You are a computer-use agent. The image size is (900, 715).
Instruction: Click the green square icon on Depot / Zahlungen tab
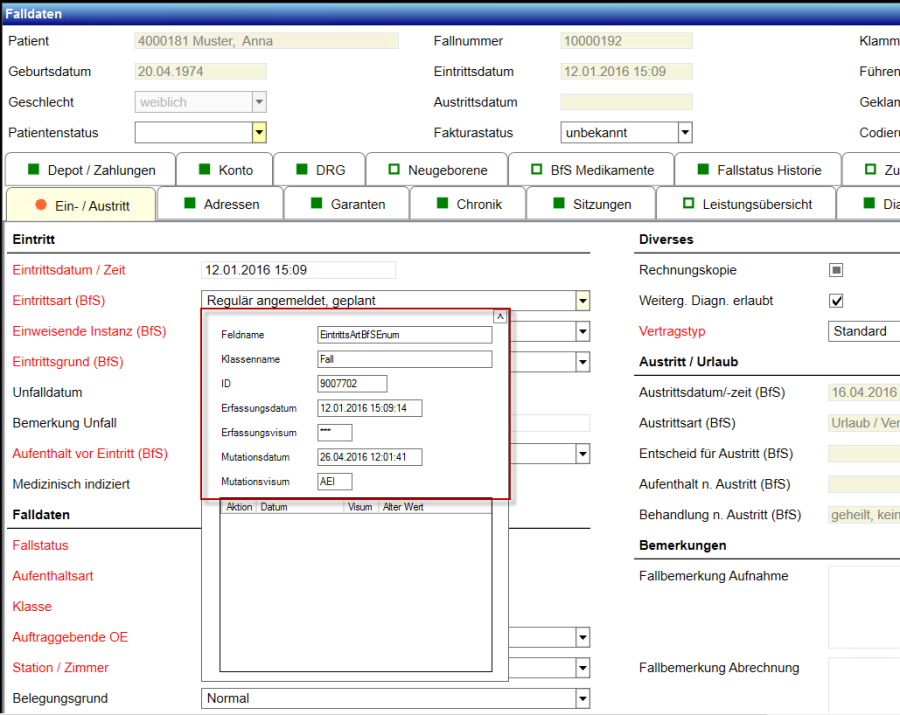coord(32,170)
